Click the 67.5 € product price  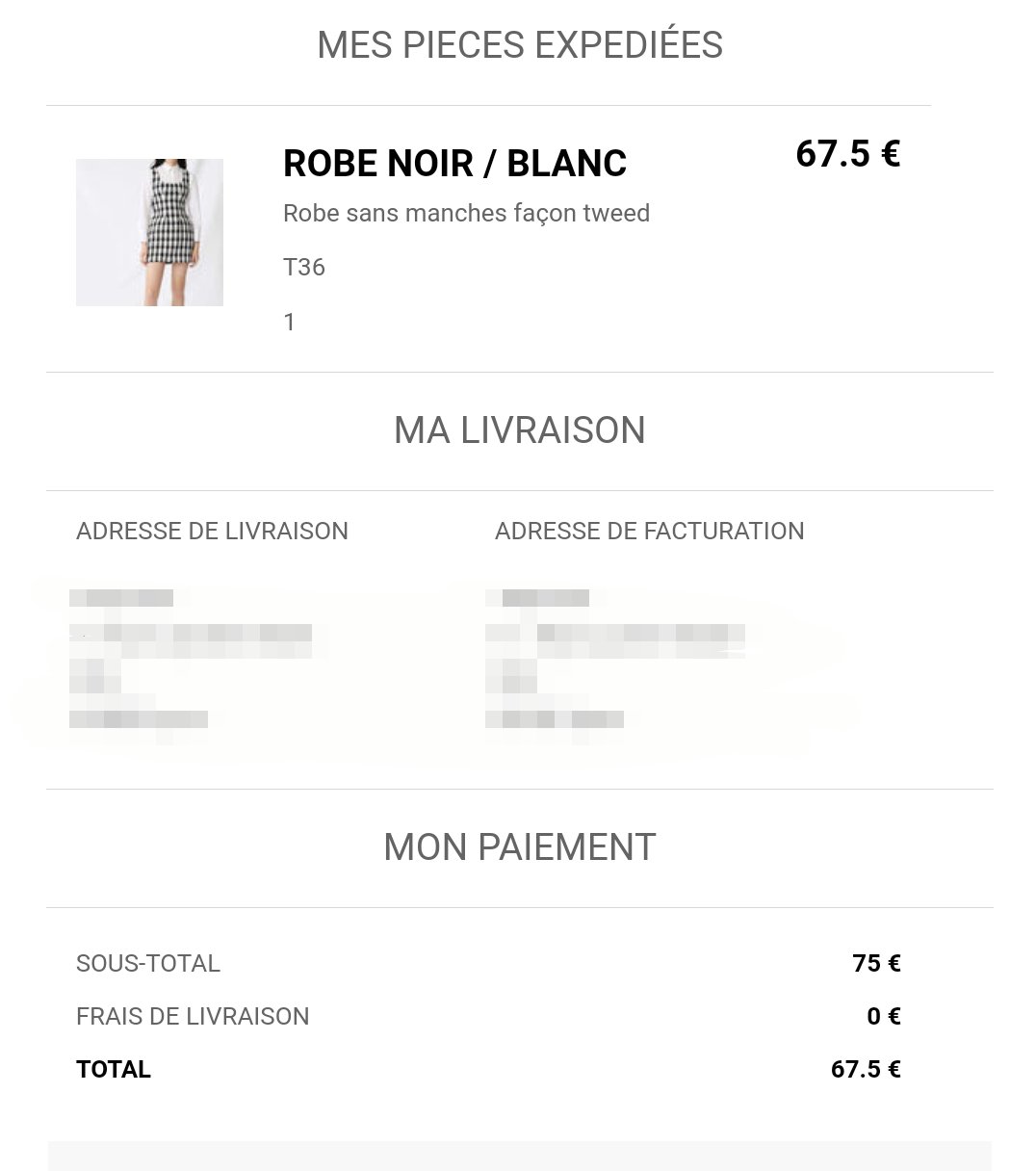[x=847, y=154]
